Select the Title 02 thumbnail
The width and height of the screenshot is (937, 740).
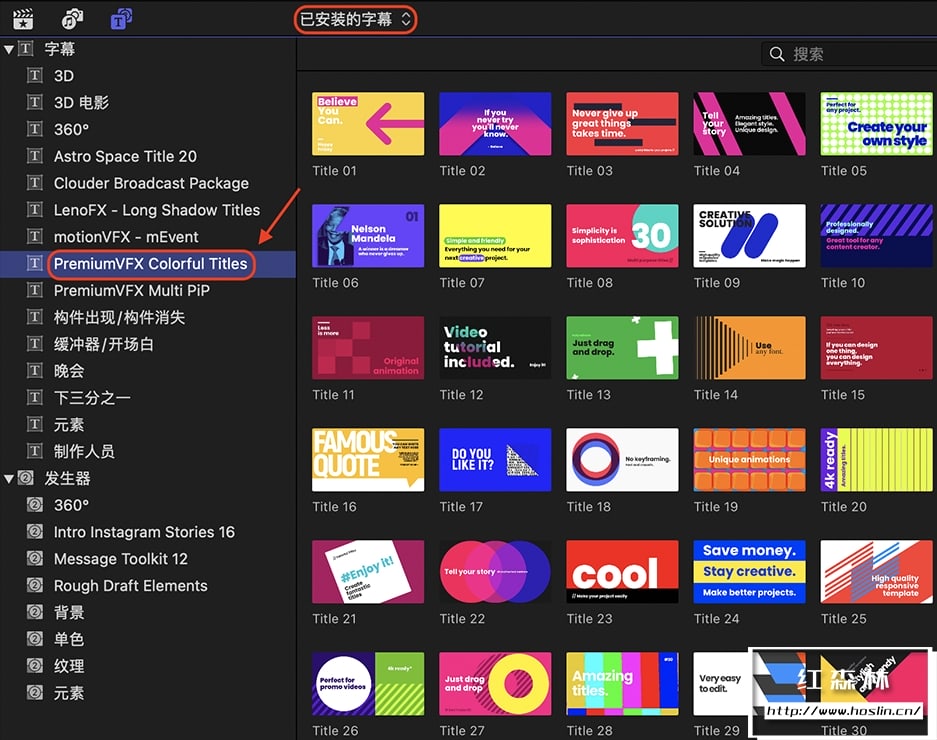[495, 124]
